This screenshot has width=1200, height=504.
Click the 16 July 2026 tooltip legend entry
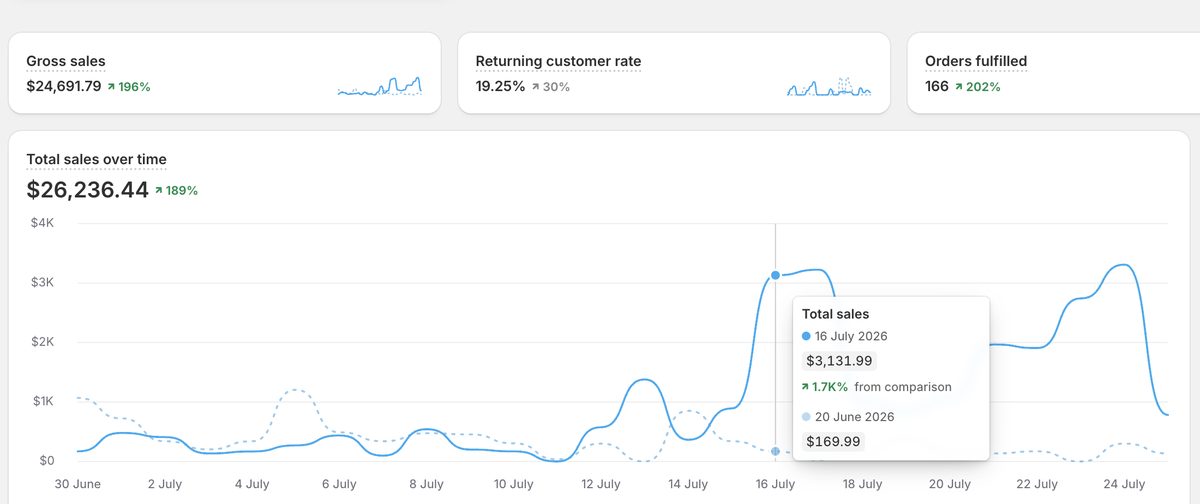tap(845, 336)
